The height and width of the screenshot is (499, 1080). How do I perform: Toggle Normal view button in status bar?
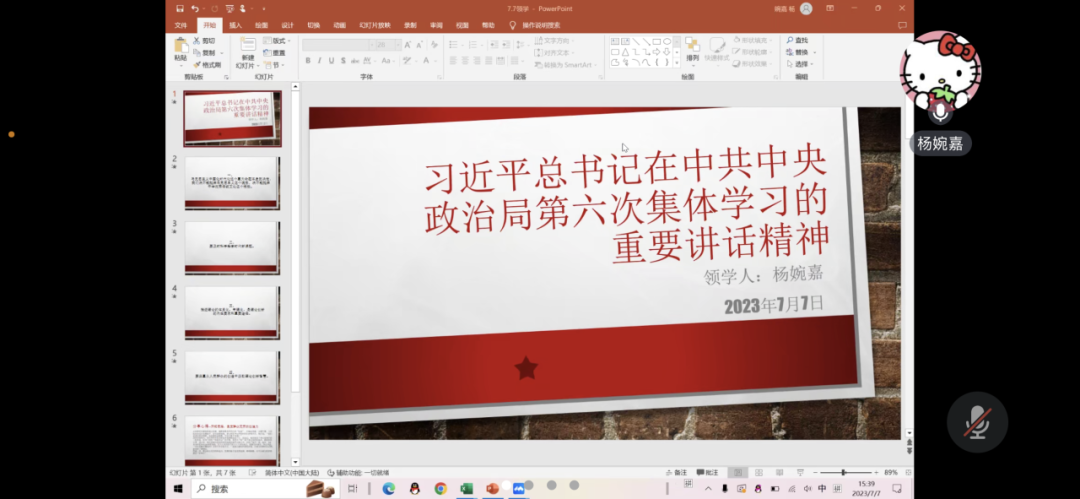[x=738, y=473]
